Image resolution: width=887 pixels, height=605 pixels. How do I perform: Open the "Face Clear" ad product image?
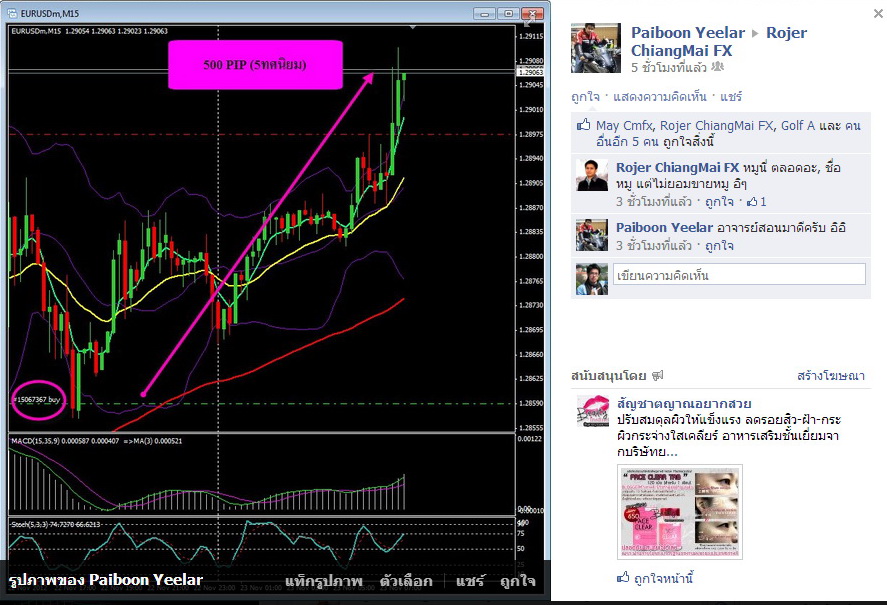click(x=679, y=512)
